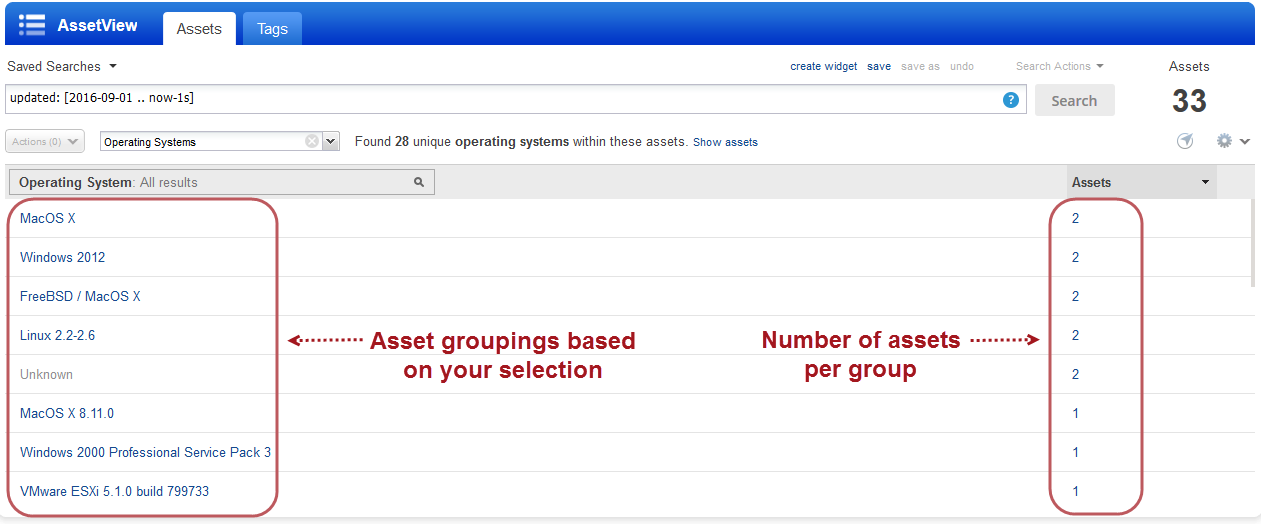Image resolution: width=1261 pixels, height=524 pixels.
Task: Select the Unknown operating system row
Action: [x=46, y=374]
